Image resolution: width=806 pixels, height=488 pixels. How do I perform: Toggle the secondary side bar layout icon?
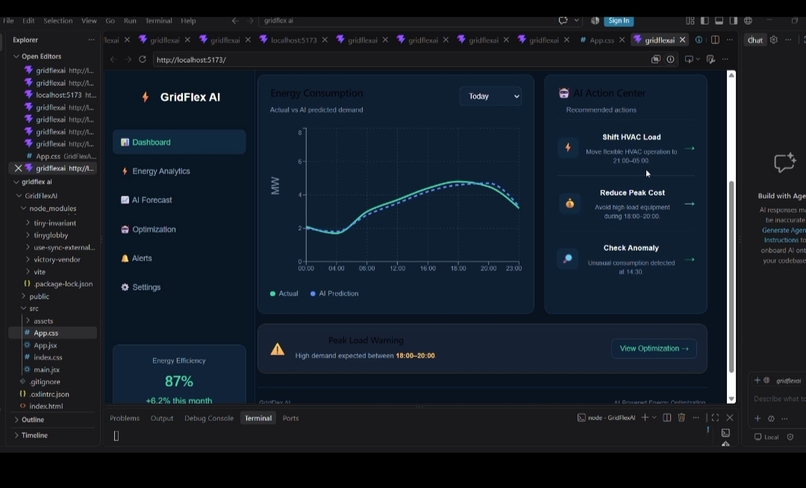point(733,21)
